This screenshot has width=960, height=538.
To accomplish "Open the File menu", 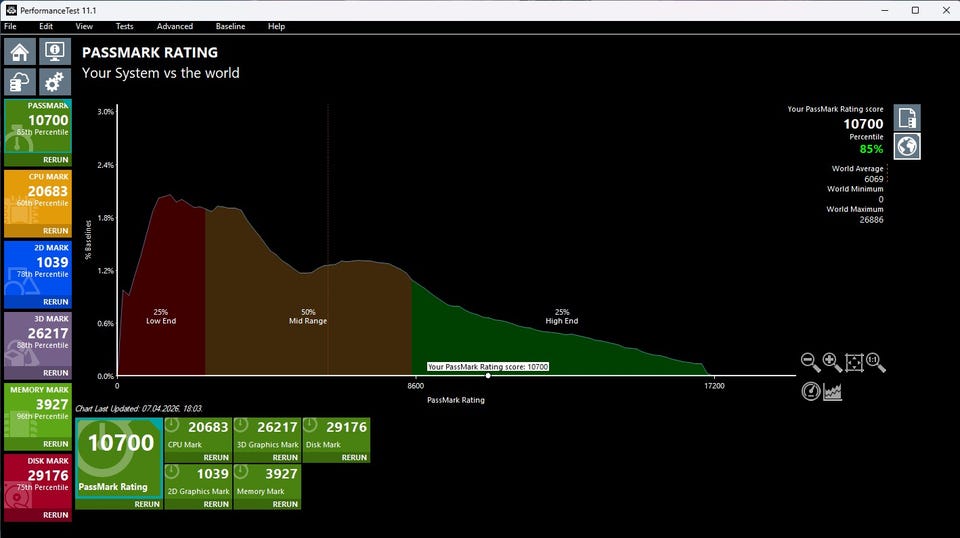I will [x=10, y=26].
